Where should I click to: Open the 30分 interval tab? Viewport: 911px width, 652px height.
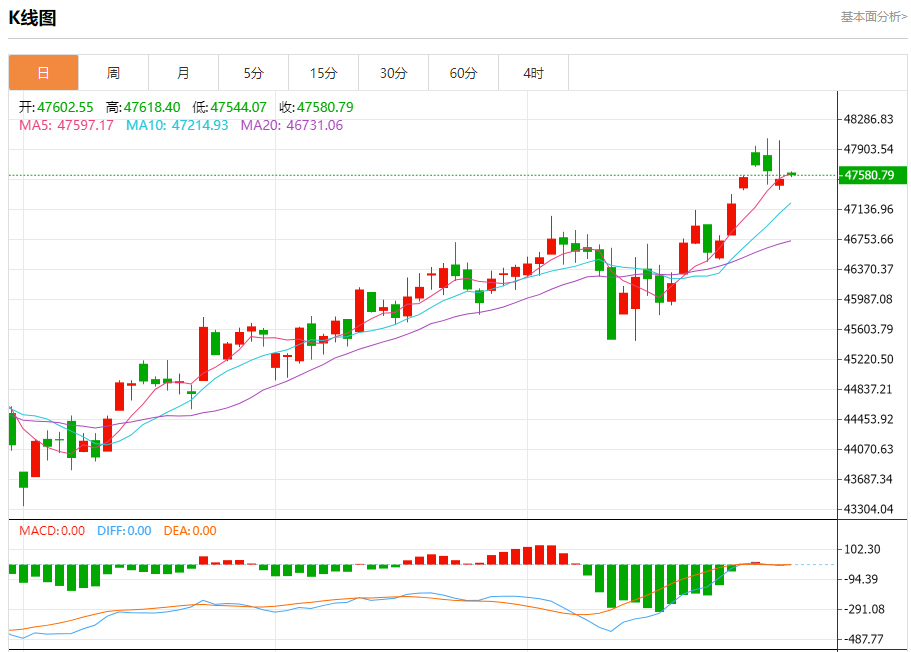(393, 73)
